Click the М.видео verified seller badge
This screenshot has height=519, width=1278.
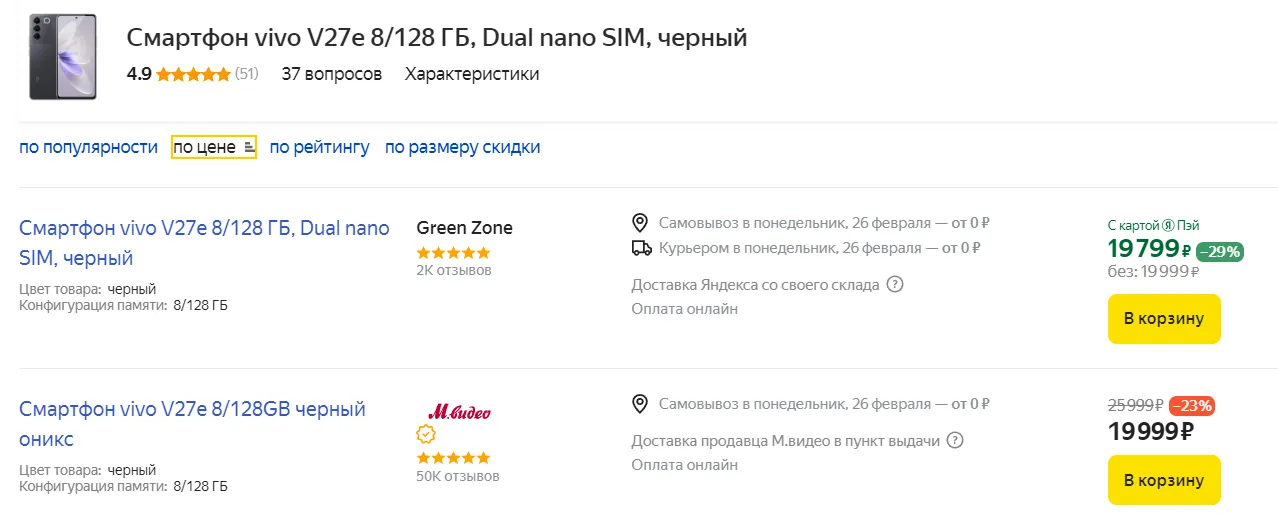pos(426,434)
